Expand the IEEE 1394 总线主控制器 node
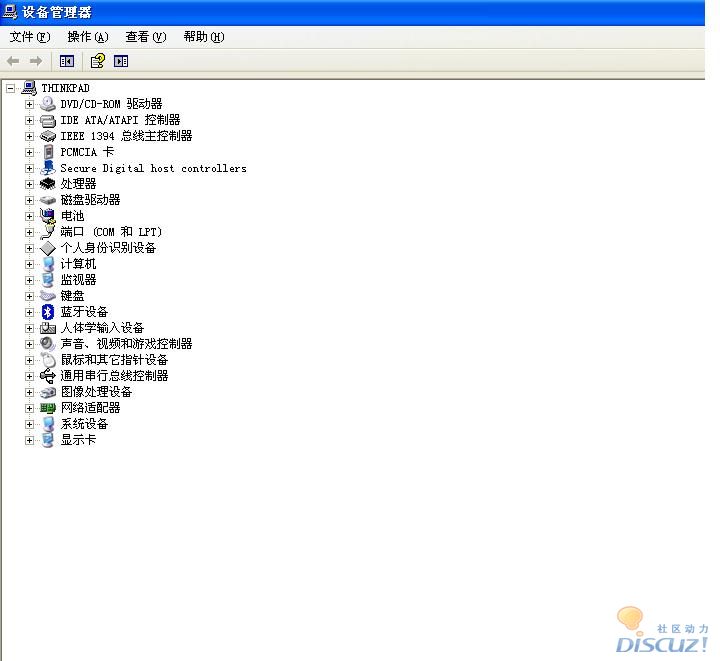Image resolution: width=720 pixels, height=661 pixels. pos(29,136)
